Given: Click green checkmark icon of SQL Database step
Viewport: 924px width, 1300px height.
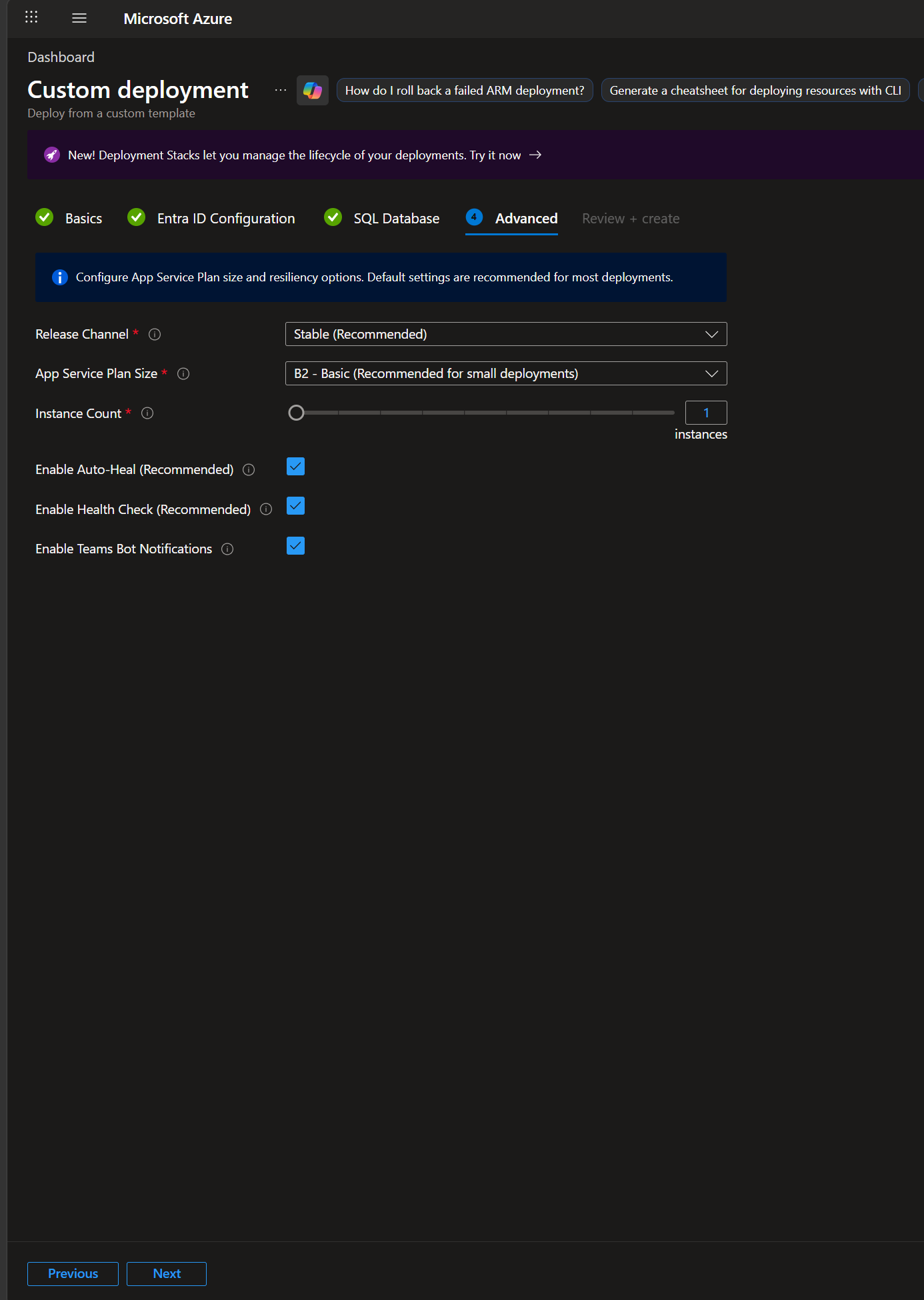Looking at the screenshot, I should (333, 217).
